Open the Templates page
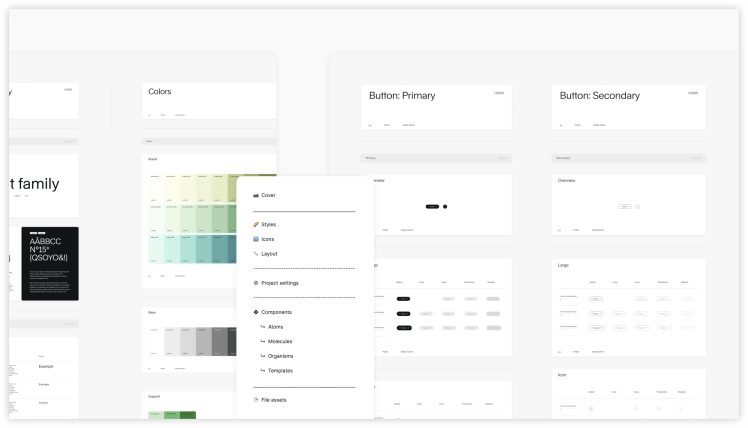Screen dimensions: 748x428 click(280, 371)
